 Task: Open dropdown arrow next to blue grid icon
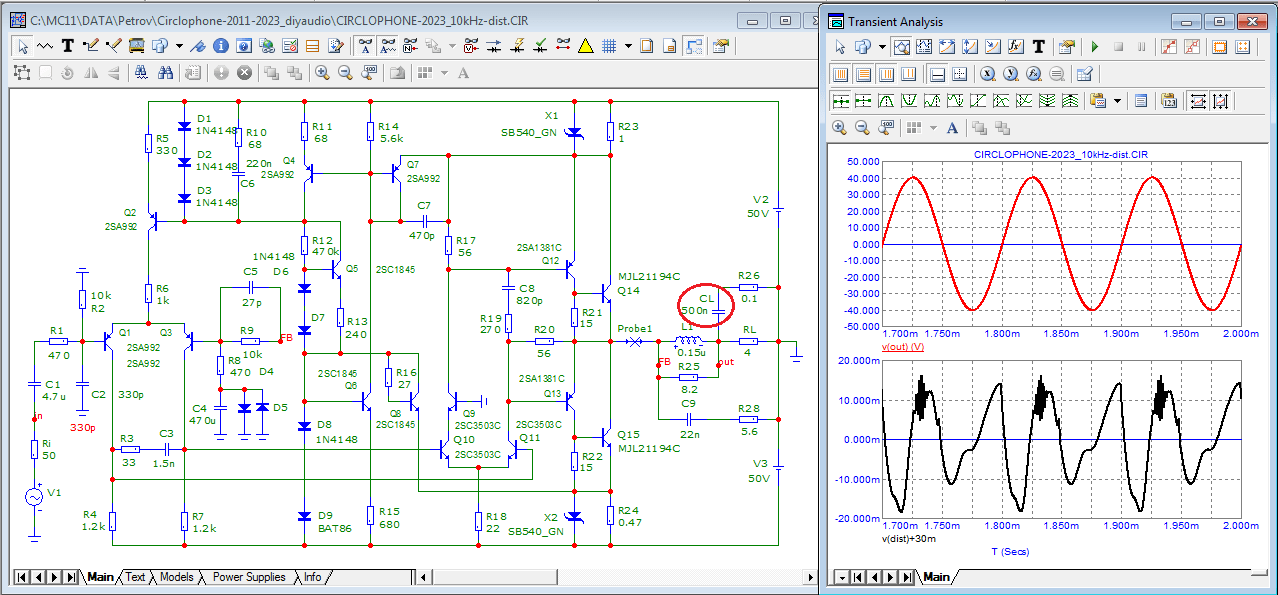coord(628,46)
